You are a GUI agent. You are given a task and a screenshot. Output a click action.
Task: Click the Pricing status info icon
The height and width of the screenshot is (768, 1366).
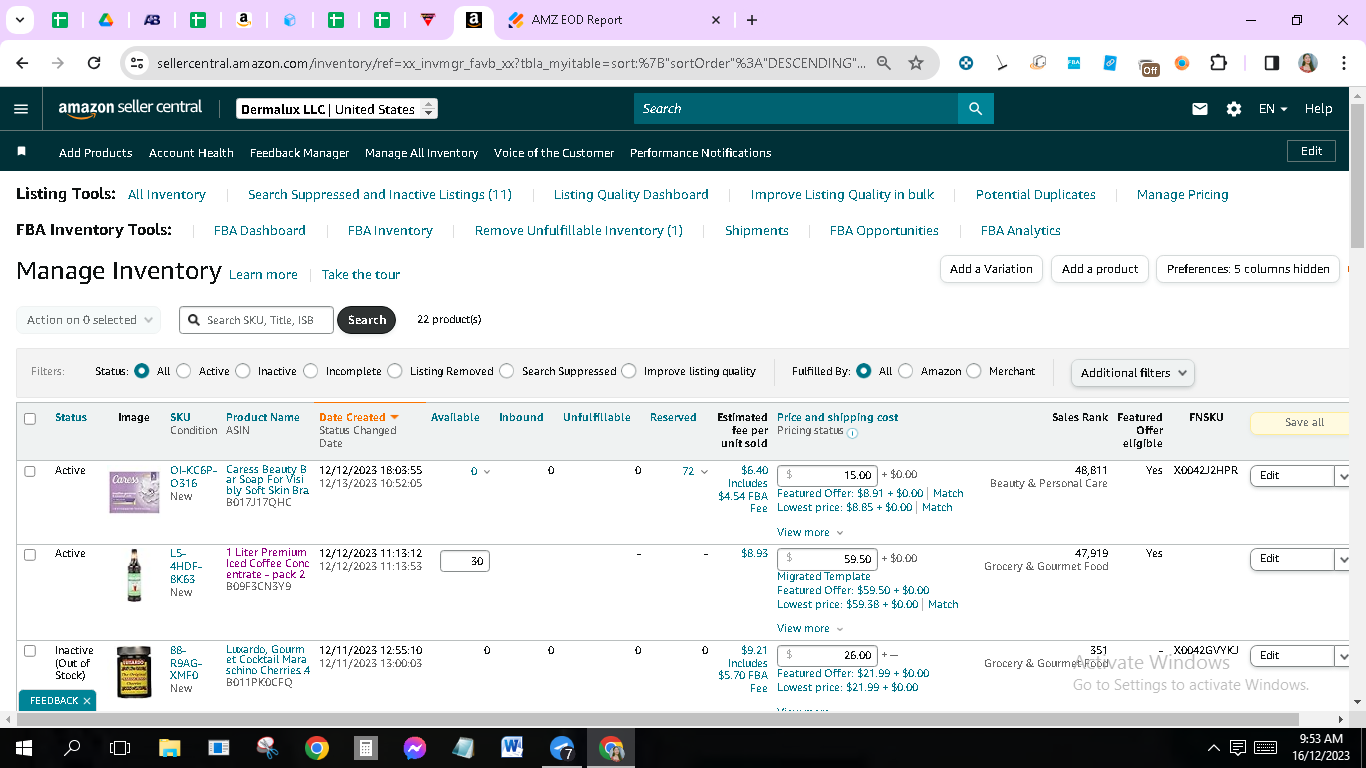[852, 433]
